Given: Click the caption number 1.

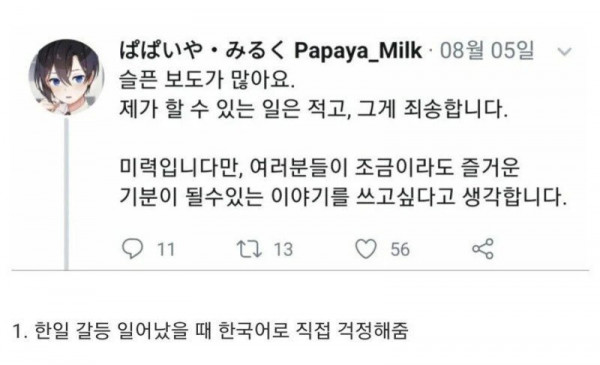Looking at the screenshot, I should [20, 331].
